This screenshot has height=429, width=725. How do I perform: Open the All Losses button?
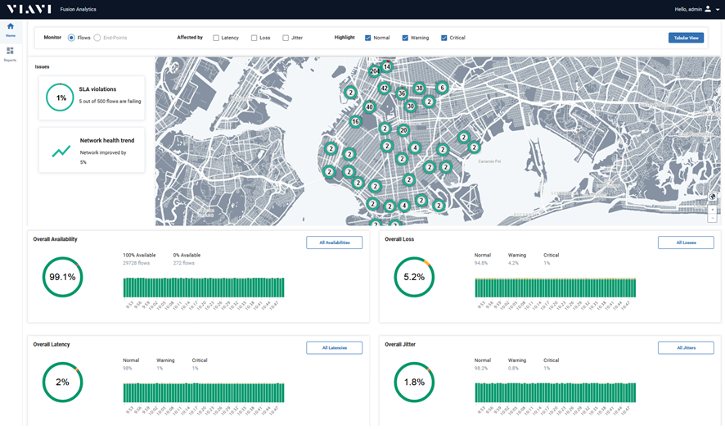686,242
